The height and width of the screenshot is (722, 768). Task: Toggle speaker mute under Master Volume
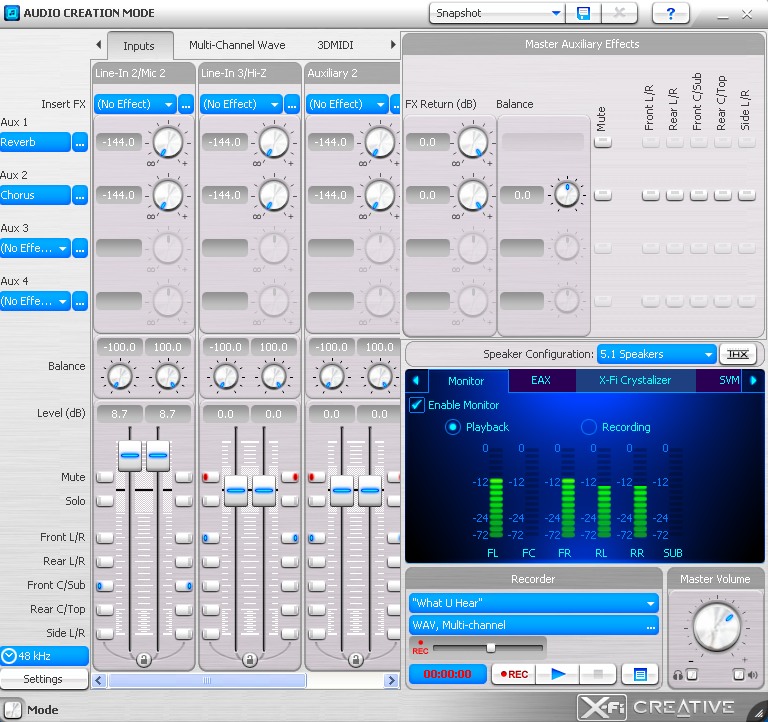coord(738,675)
